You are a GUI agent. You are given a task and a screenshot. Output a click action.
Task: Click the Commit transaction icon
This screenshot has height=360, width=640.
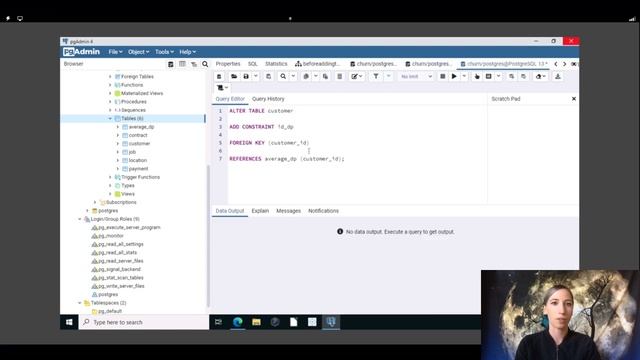pos(511,76)
